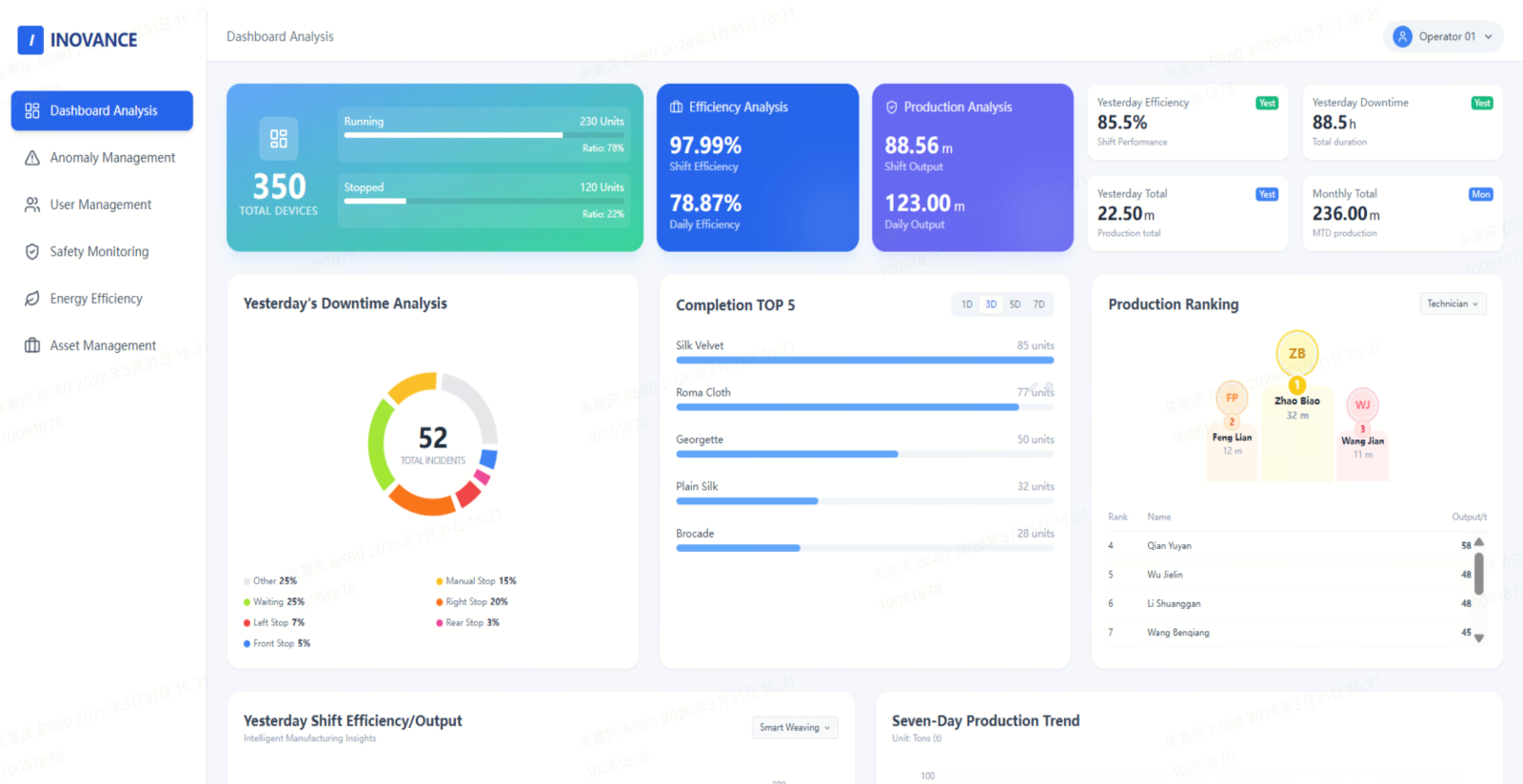Switch Completion TOP 5 to 5D

coord(1015,304)
